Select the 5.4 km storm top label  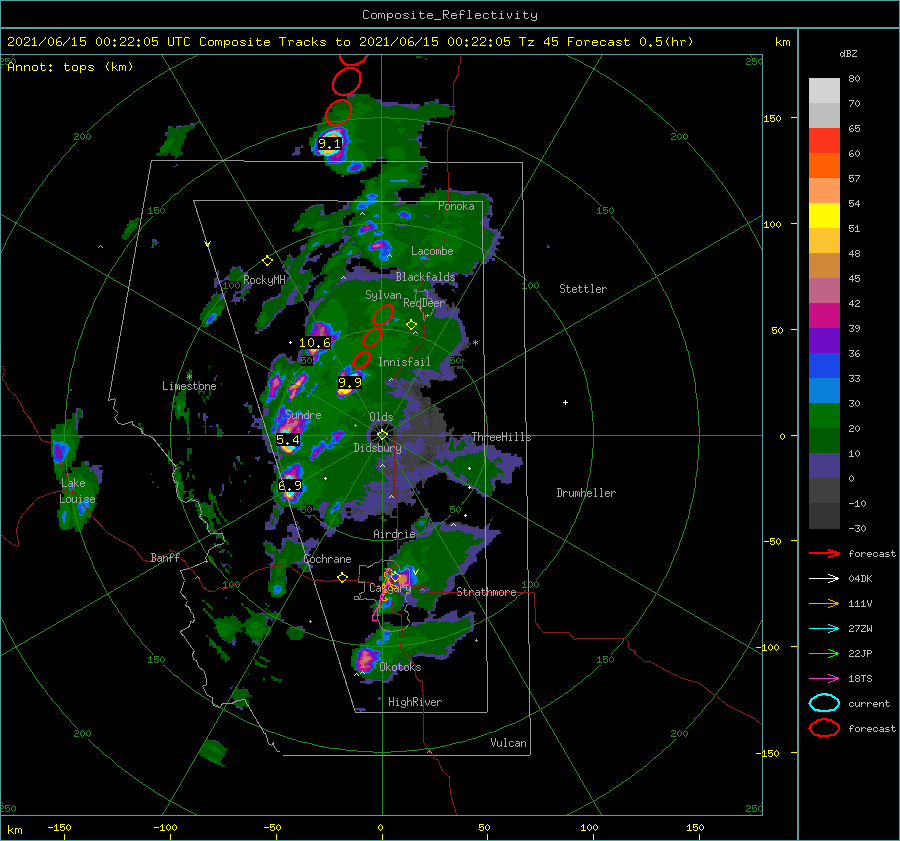288,440
